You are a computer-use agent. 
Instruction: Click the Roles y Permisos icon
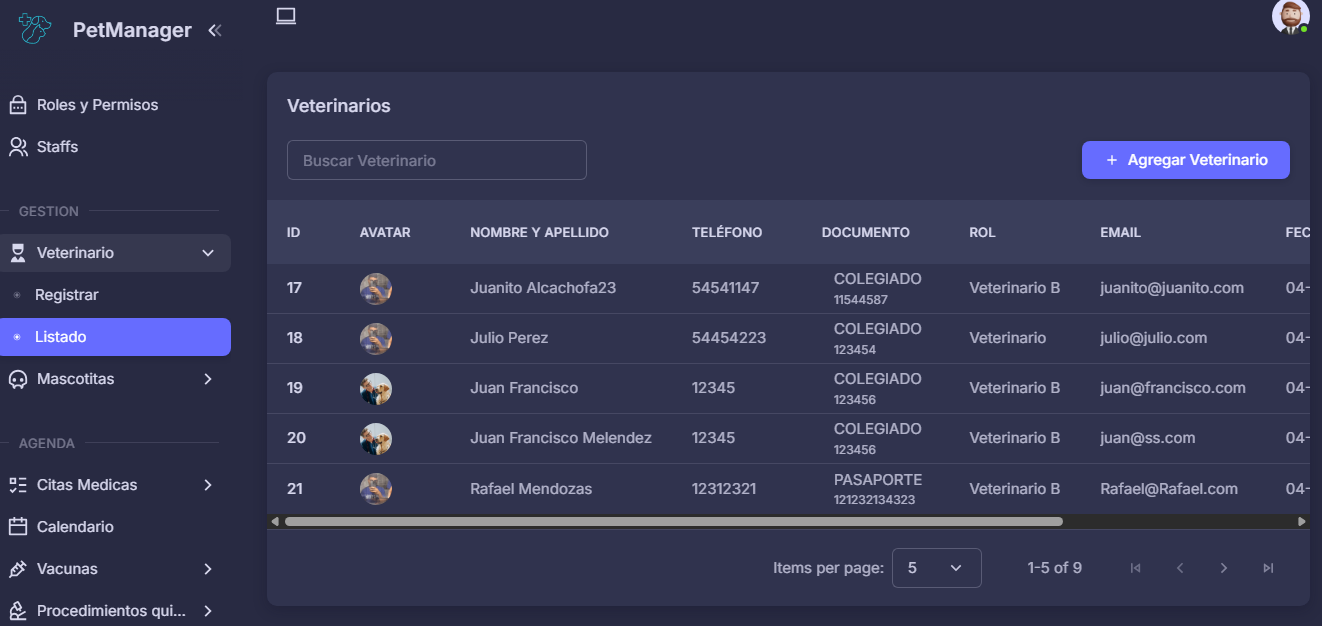coord(18,105)
